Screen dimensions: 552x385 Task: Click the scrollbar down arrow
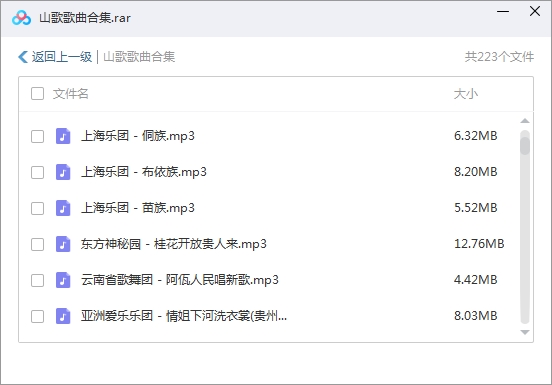[525, 332]
